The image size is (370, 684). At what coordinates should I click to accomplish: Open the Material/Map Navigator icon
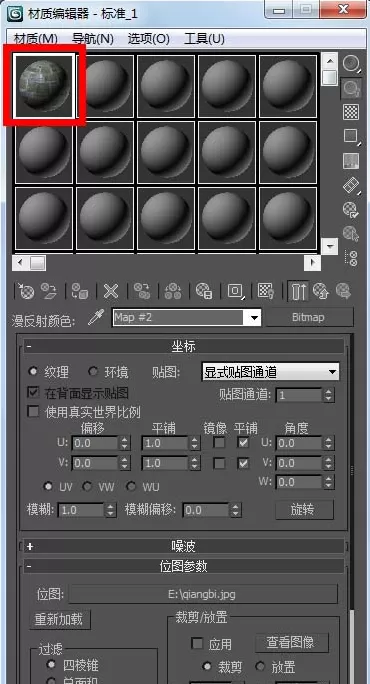[x=351, y=257]
